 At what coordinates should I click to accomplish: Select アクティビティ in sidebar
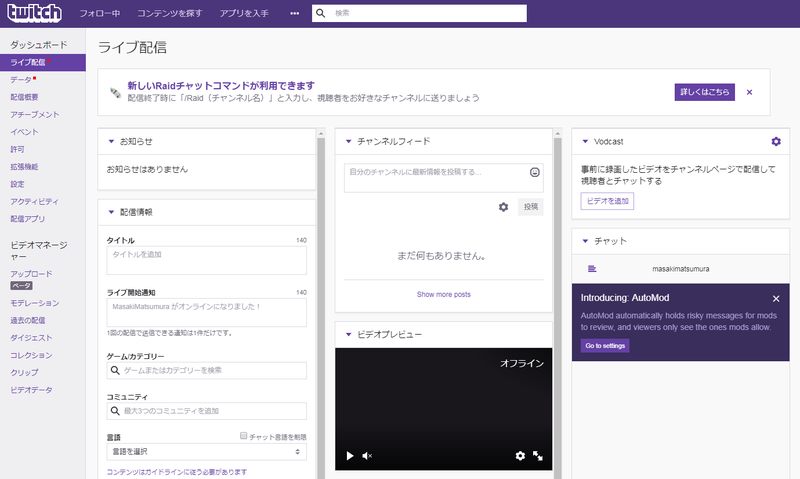coord(35,201)
